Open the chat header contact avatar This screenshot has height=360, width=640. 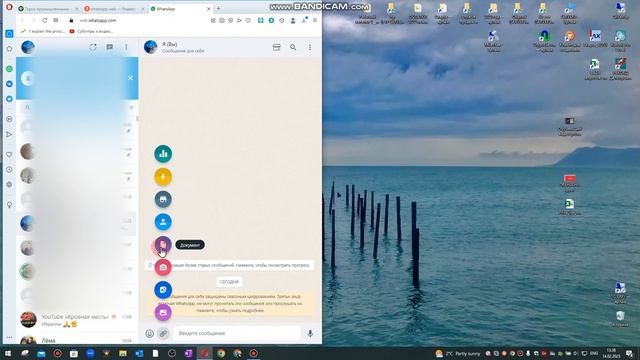(x=151, y=47)
